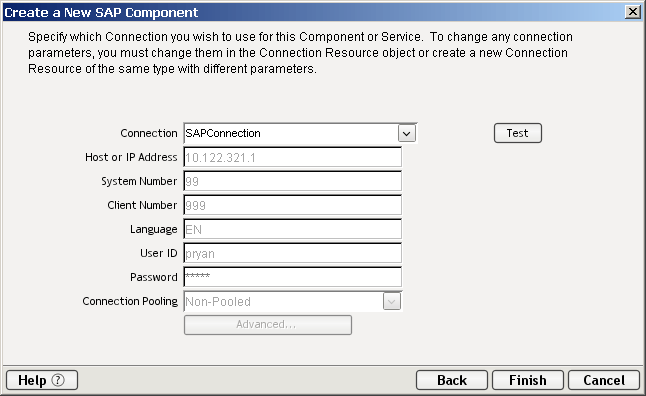This screenshot has height=396, width=646.
Task: Cancel the new SAP component dialog
Action: 604,380
